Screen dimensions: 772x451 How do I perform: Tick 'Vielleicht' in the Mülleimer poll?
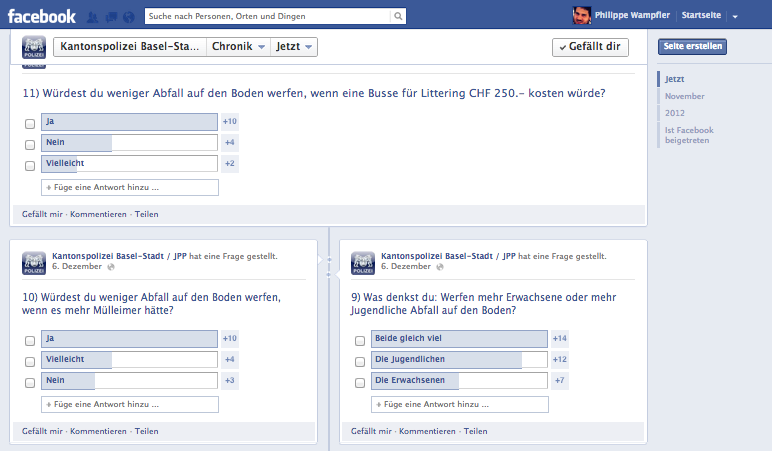point(30,360)
